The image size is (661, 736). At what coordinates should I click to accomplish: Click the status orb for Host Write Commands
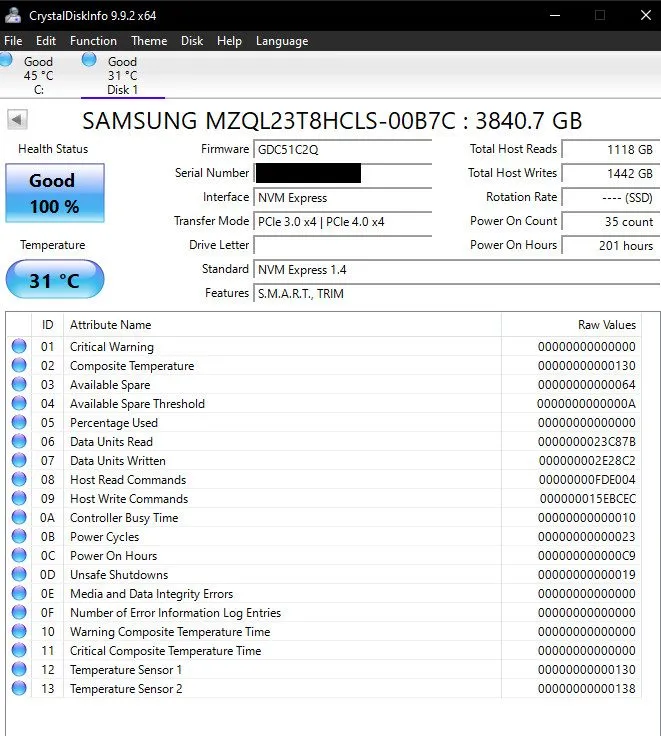coord(19,498)
